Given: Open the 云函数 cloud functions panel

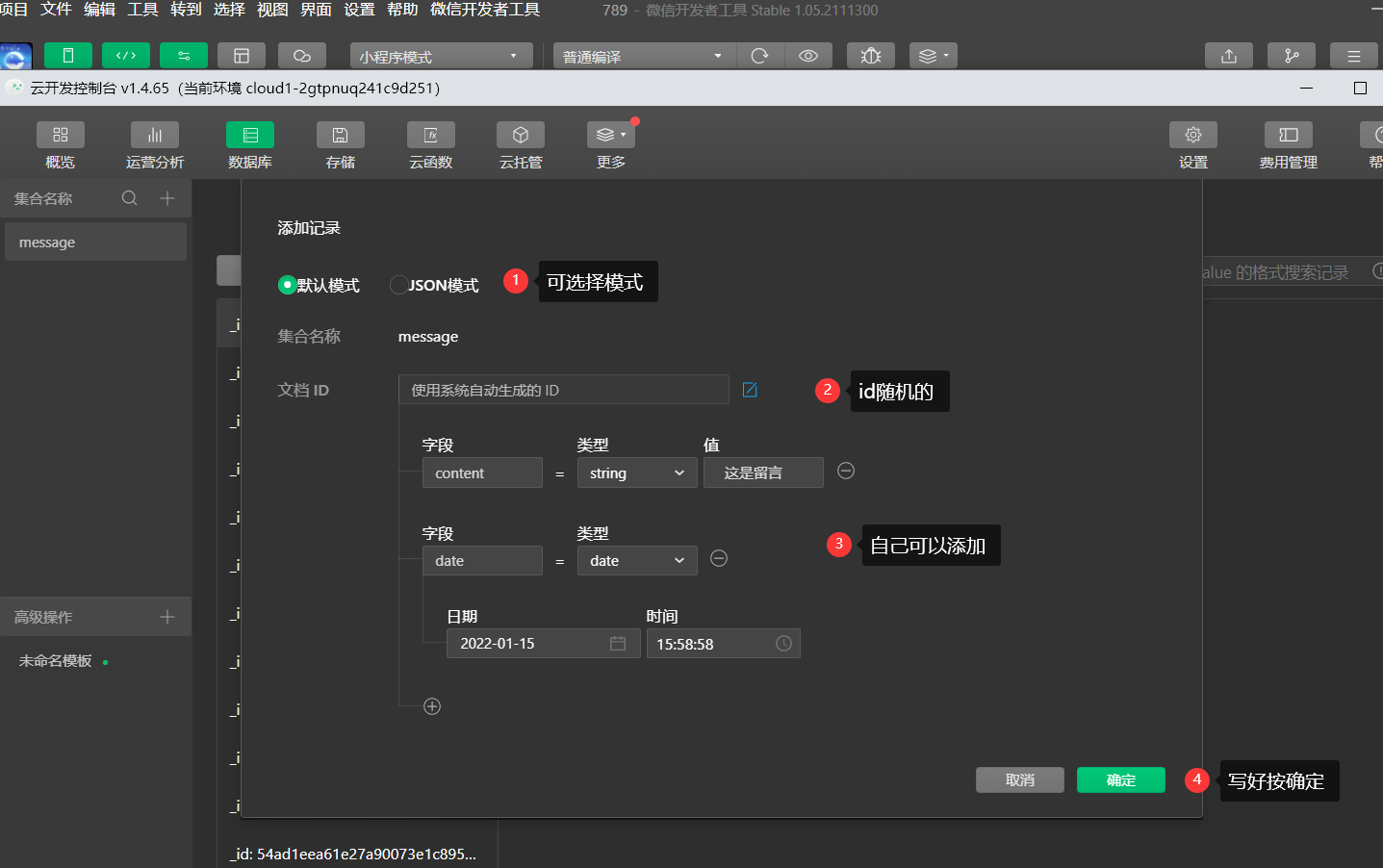Looking at the screenshot, I should tap(430, 144).
